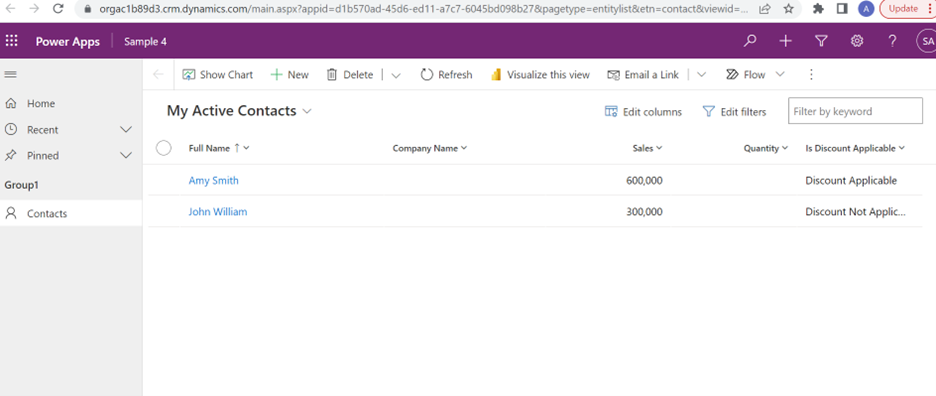This screenshot has width=936, height=396.
Task: Click the browser Update button
Action: tap(904, 8)
